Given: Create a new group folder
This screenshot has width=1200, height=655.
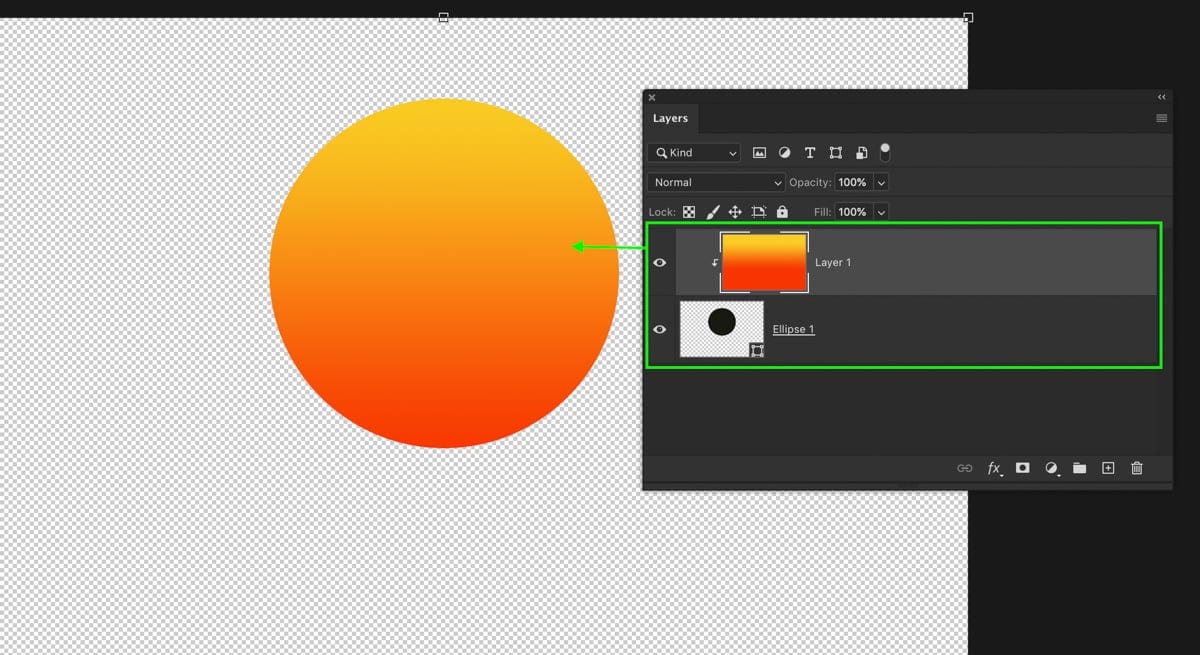Looking at the screenshot, I should 1080,467.
